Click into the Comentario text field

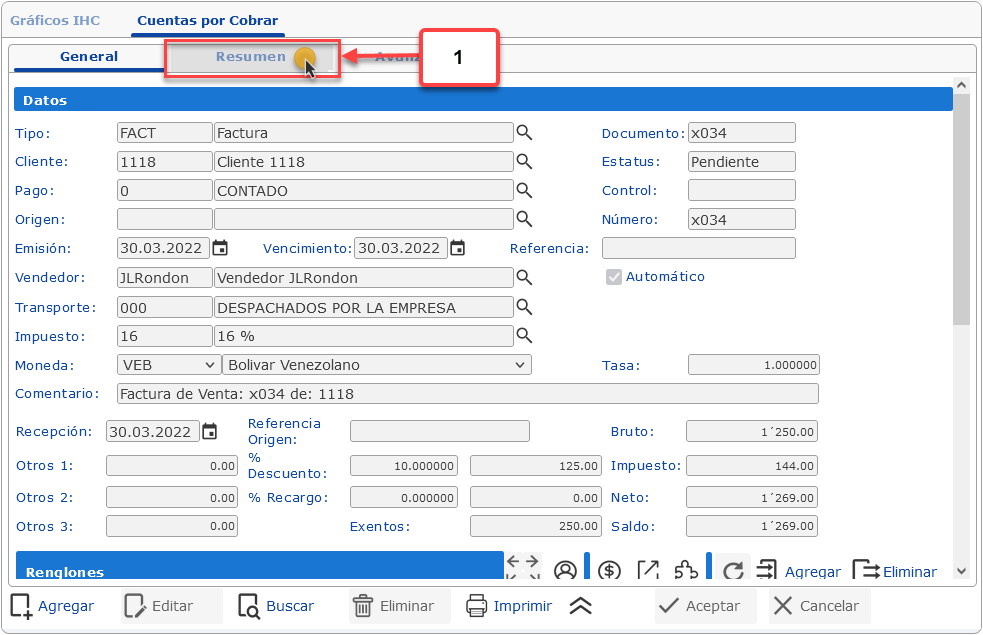pyautogui.click(x=467, y=394)
